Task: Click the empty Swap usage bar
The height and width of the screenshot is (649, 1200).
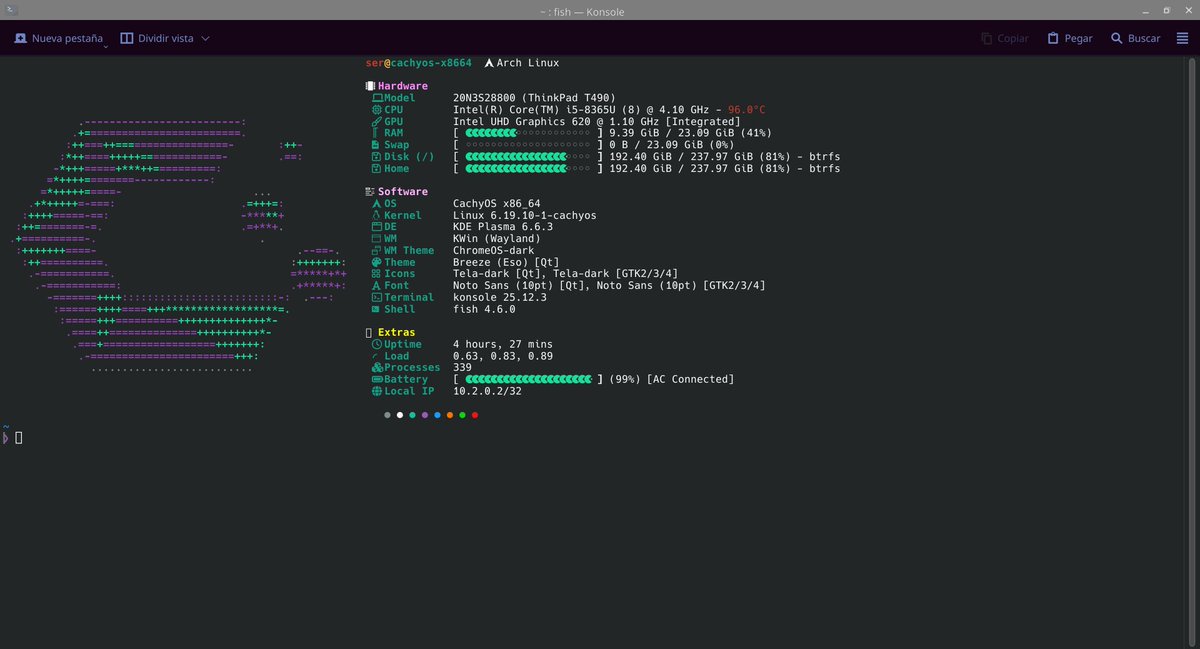Action: [527, 145]
